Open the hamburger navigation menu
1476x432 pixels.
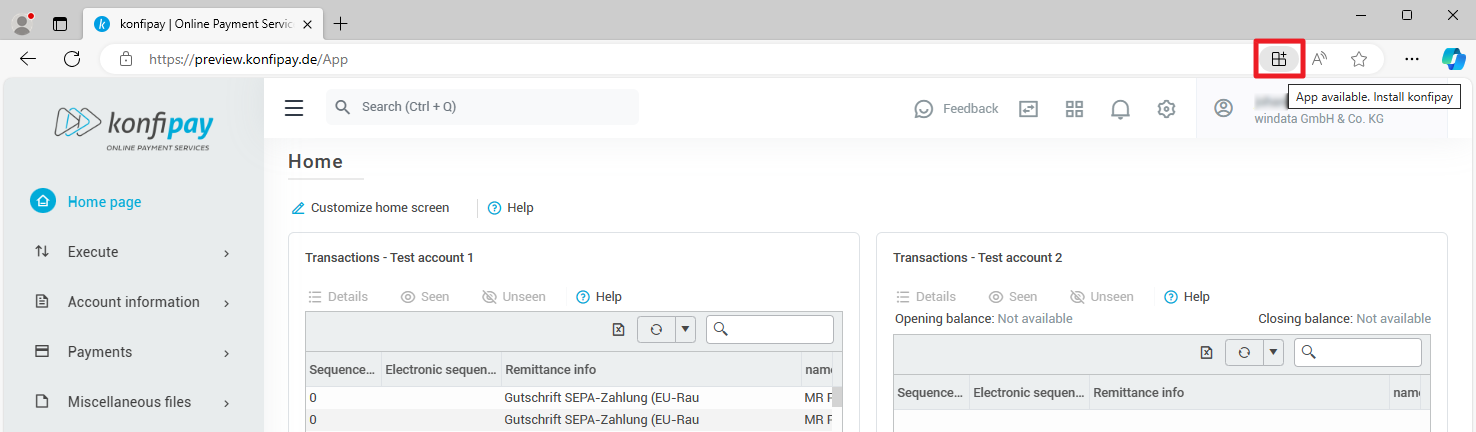294,108
